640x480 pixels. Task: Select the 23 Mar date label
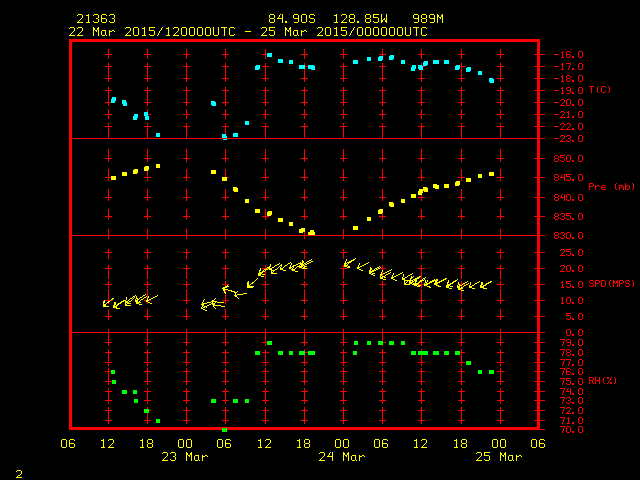[185, 456]
